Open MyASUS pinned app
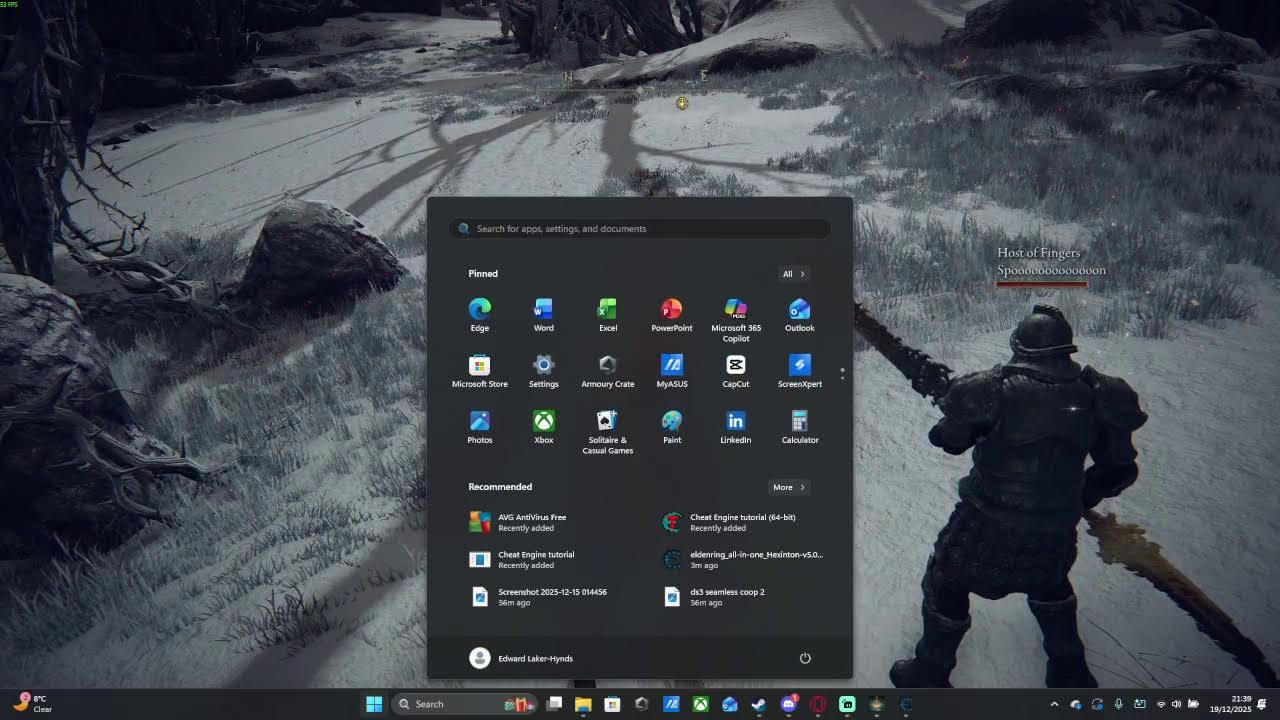This screenshot has width=1280, height=720. [x=672, y=370]
